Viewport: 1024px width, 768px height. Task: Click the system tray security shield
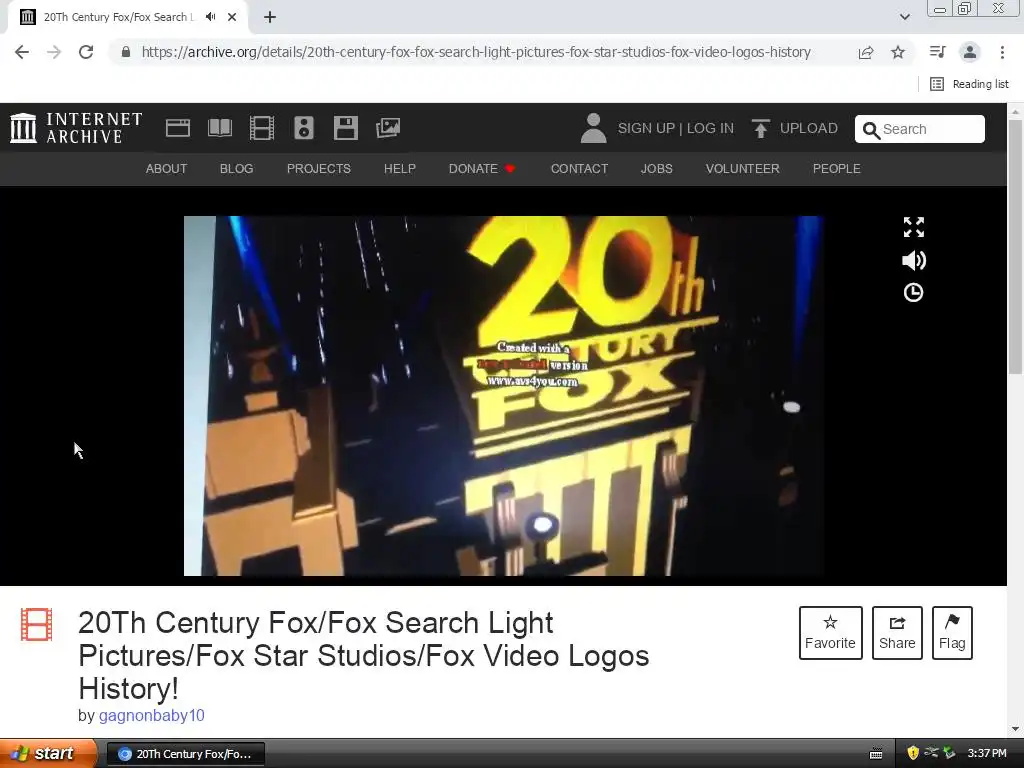[x=913, y=753]
